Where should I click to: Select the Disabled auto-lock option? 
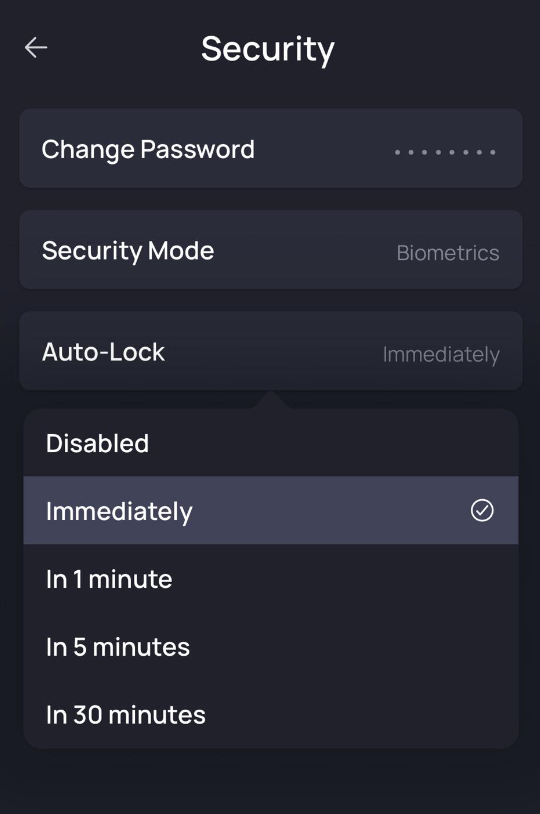(271, 443)
